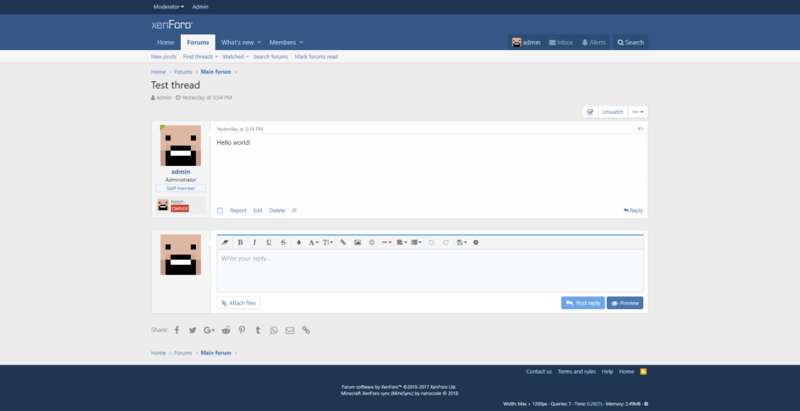The width and height of the screenshot is (800, 411).
Task: Click the strikethrough formatting icon
Action: (x=283, y=242)
